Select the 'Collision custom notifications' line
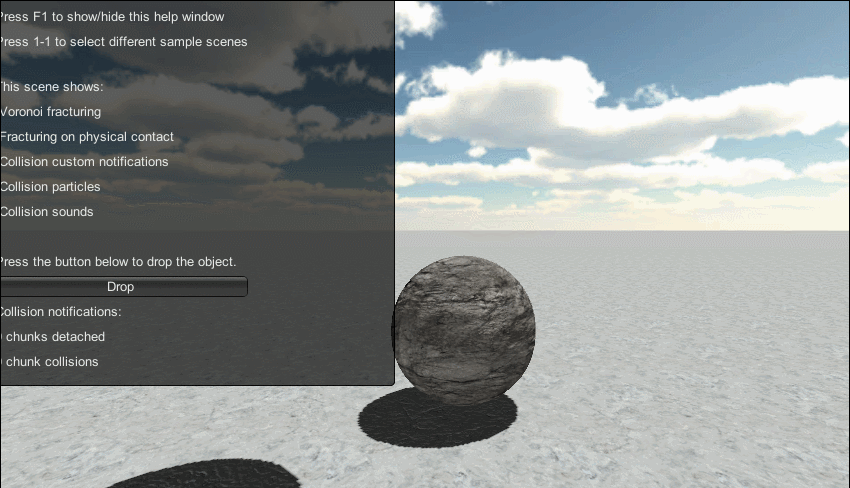The height and width of the screenshot is (488, 850). (84, 162)
